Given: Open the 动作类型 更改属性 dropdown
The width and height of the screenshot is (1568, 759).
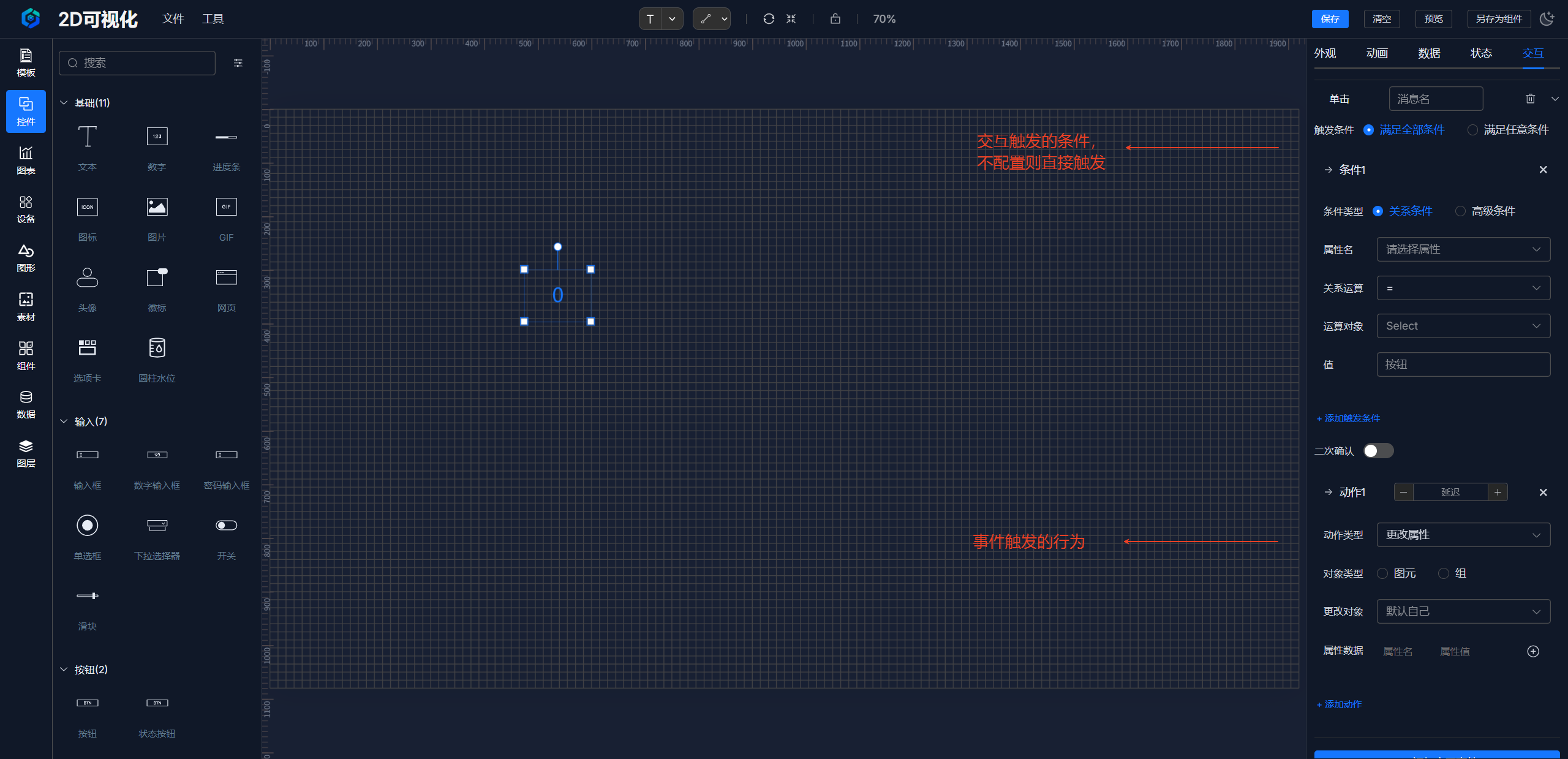Looking at the screenshot, I should (x=1463, y=535).
